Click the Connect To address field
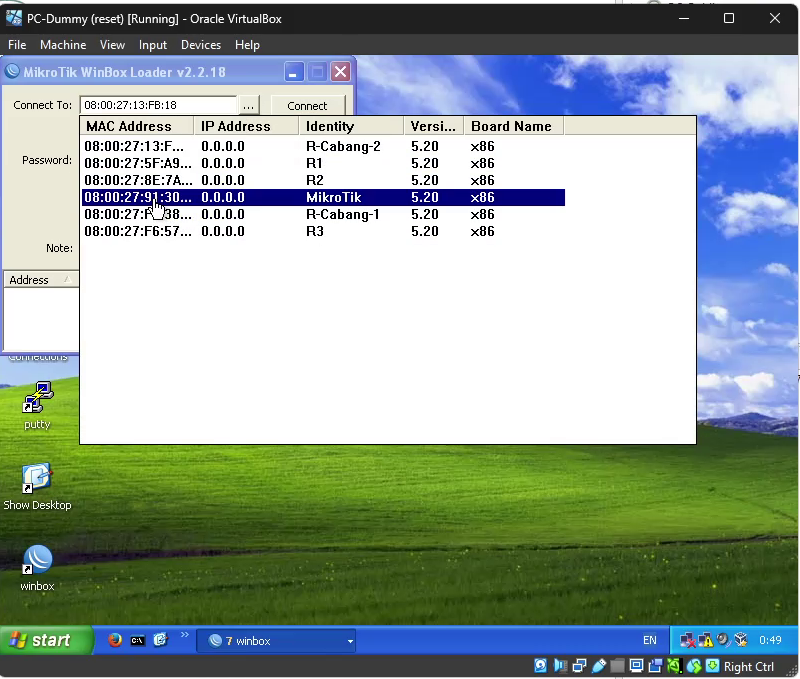This screenshot has height=679, width=800. pos(158,105)
